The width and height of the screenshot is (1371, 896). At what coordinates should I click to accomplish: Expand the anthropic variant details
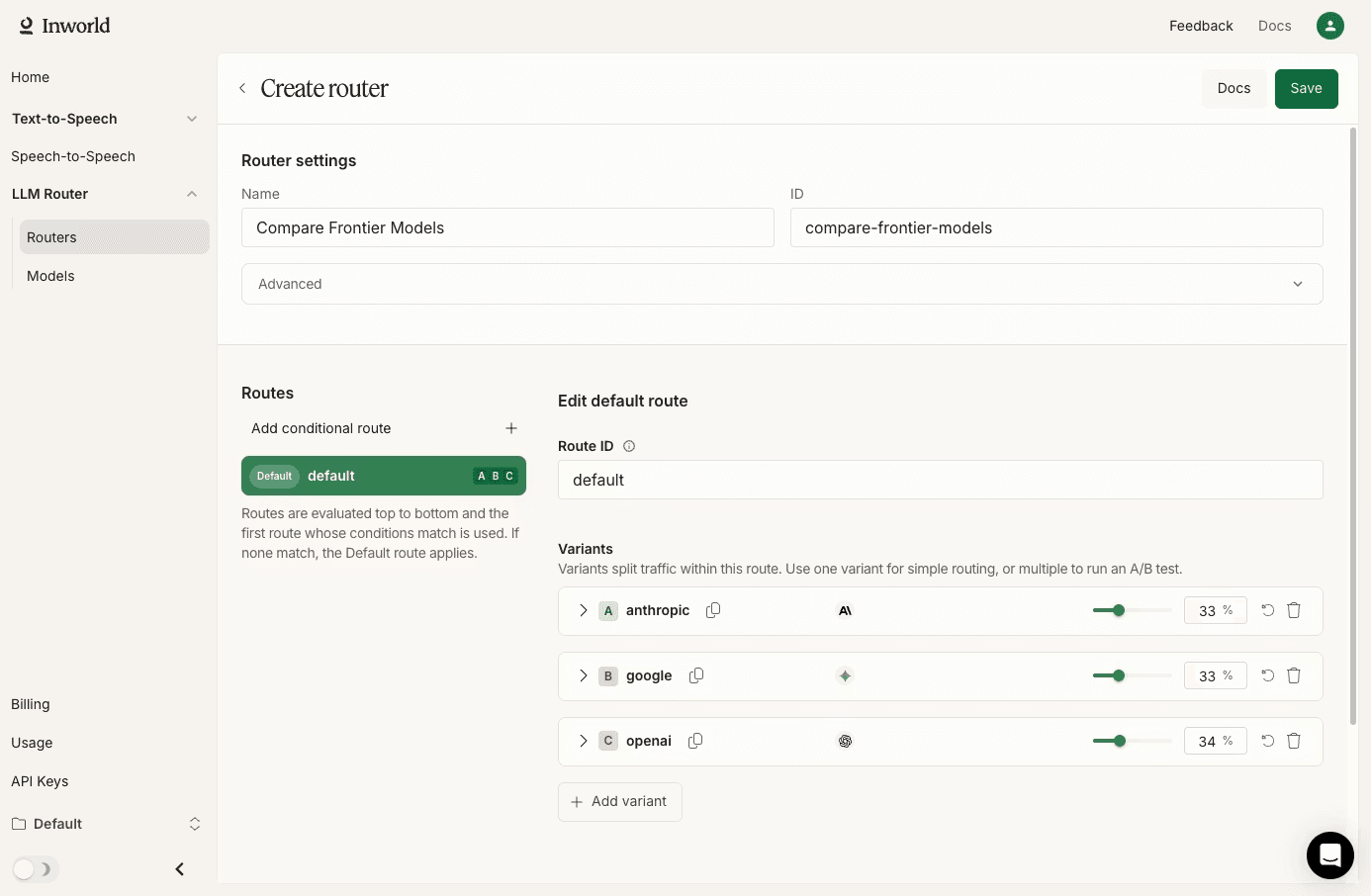[x=583, y=610]
